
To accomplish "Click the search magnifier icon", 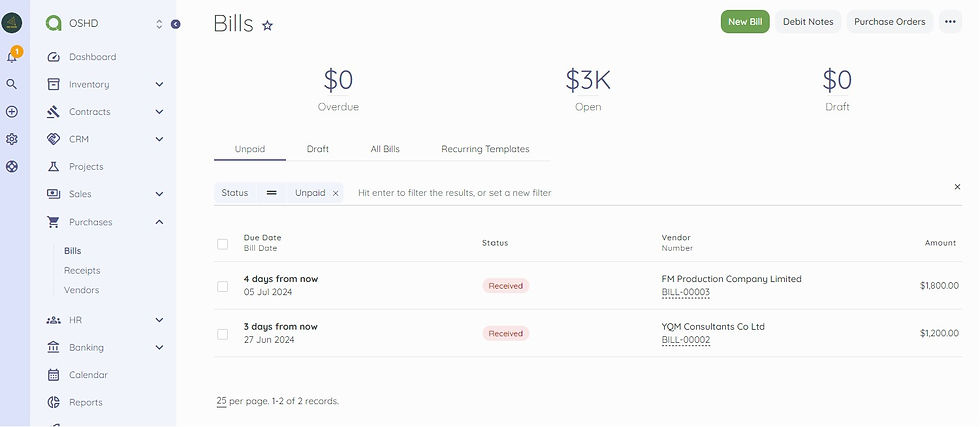I will [x=11, y=84].
